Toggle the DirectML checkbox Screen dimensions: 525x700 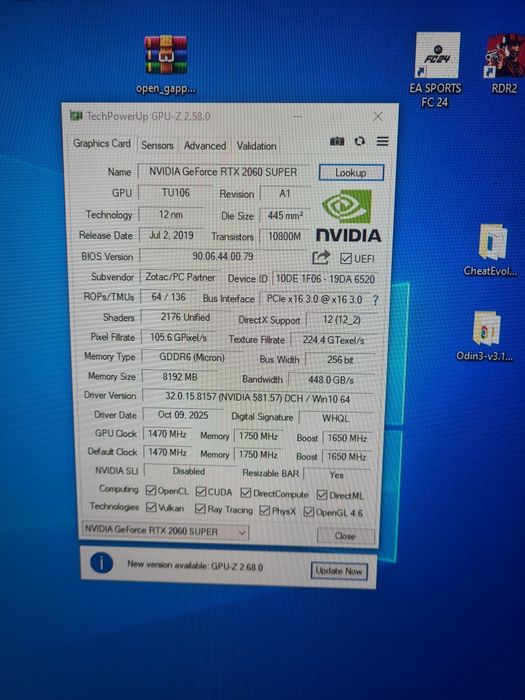click(x=322, y=495)
